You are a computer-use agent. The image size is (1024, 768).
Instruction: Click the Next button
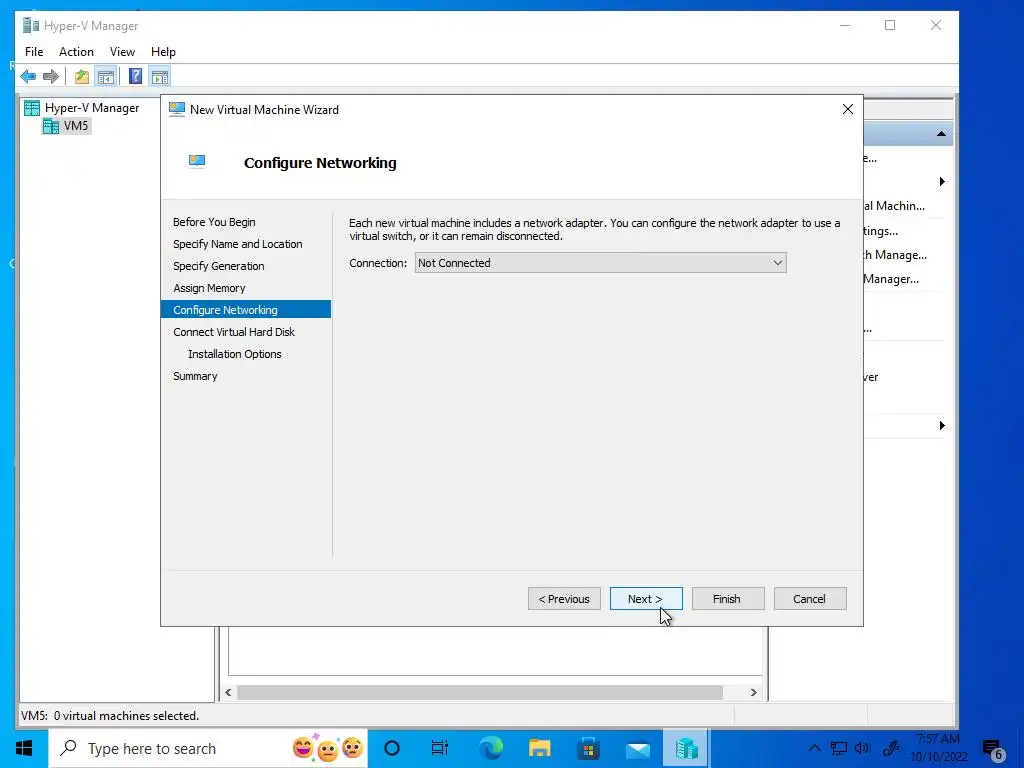646,599
